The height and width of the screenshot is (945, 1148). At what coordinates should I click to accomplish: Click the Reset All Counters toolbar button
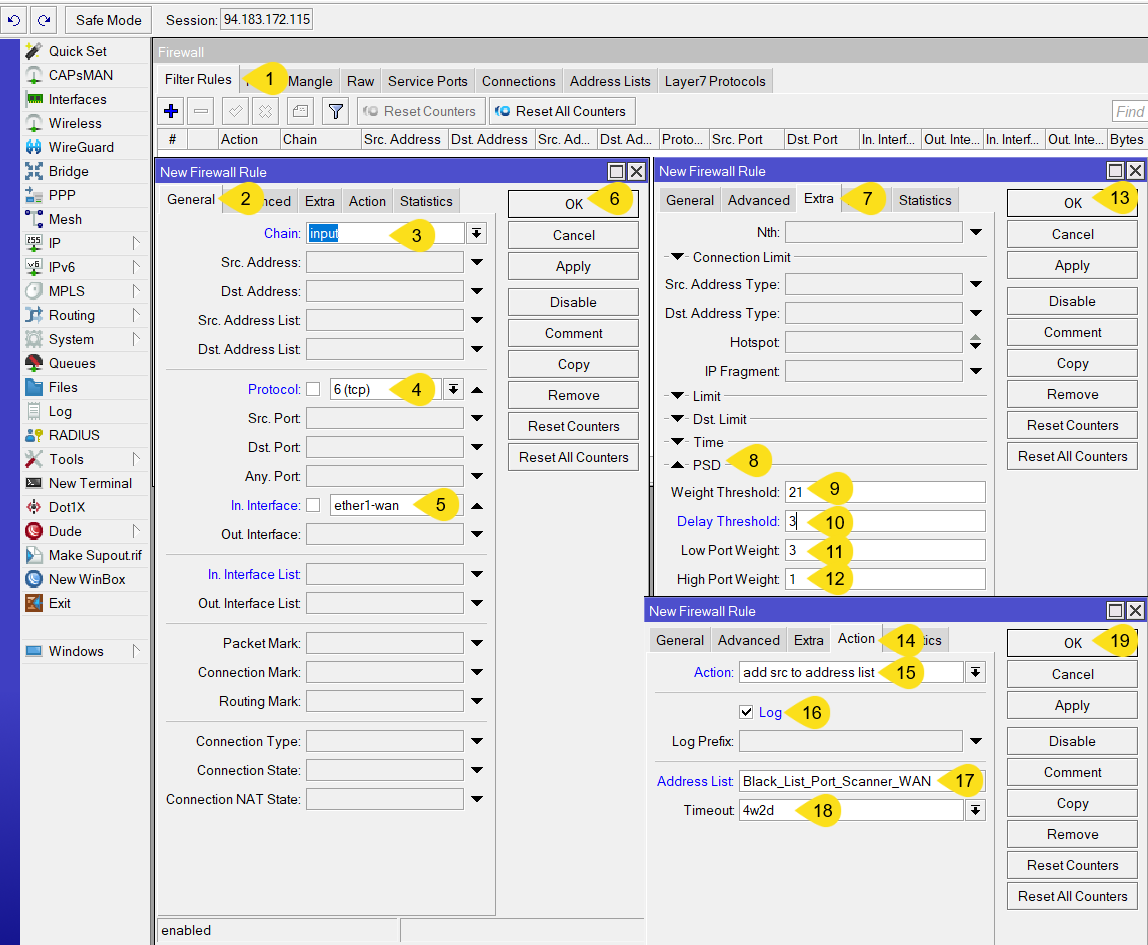click(561, 111)
